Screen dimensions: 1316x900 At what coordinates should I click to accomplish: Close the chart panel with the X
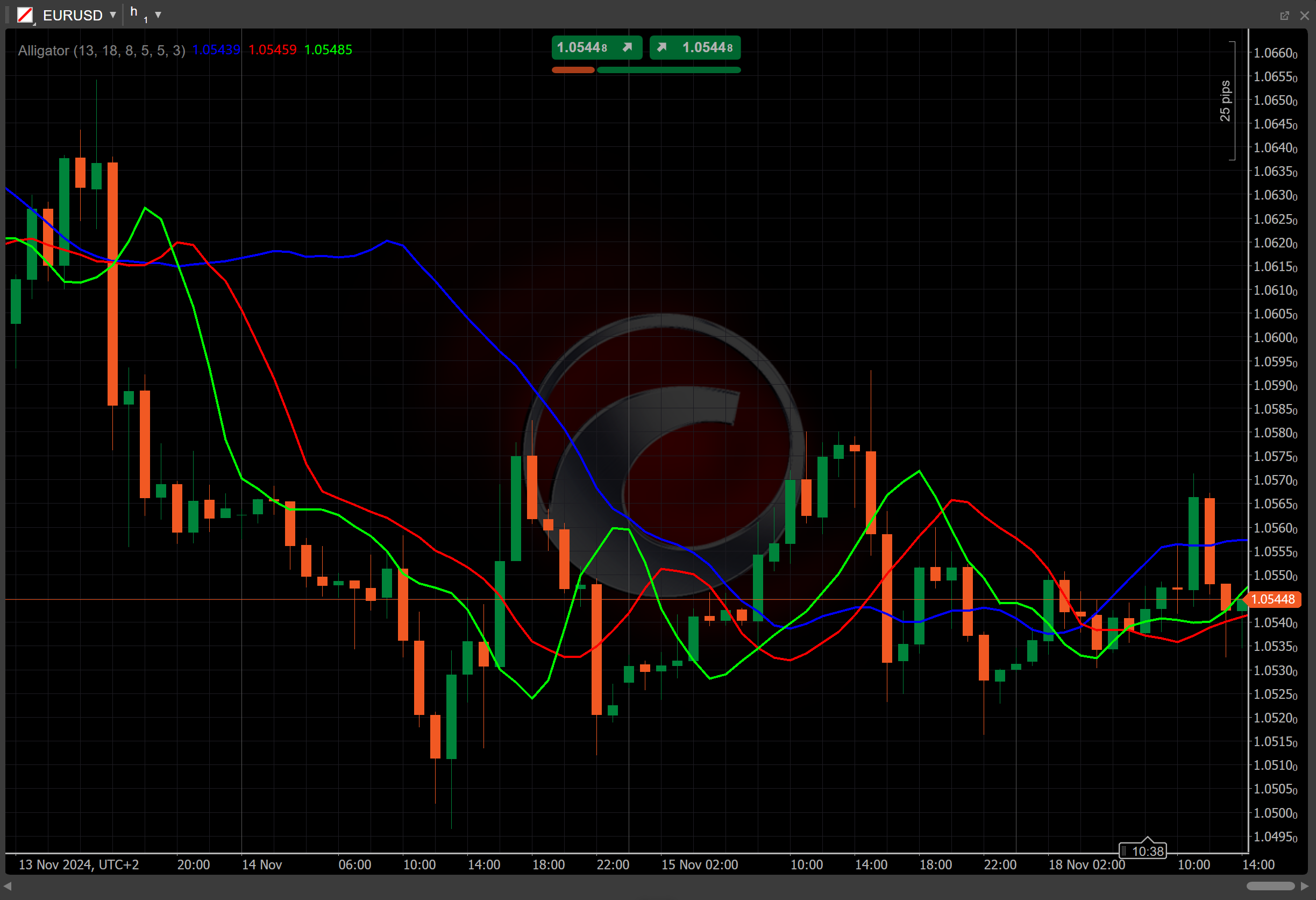pos(1304,15)
